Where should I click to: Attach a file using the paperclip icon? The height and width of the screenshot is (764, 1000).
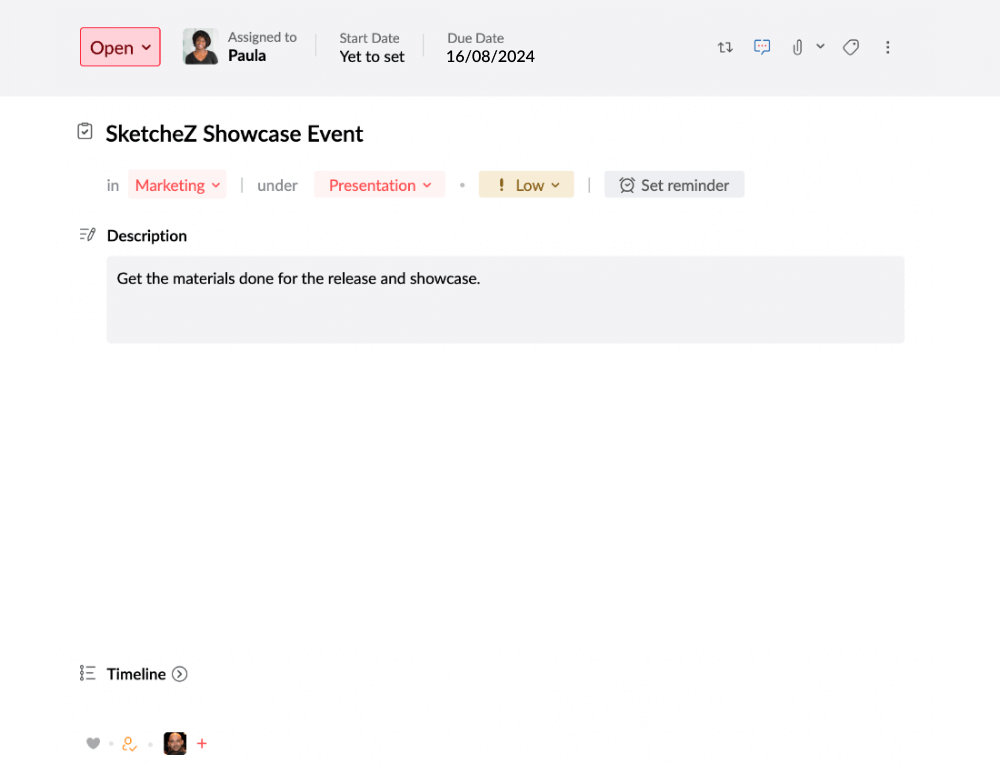click(796, 46)
